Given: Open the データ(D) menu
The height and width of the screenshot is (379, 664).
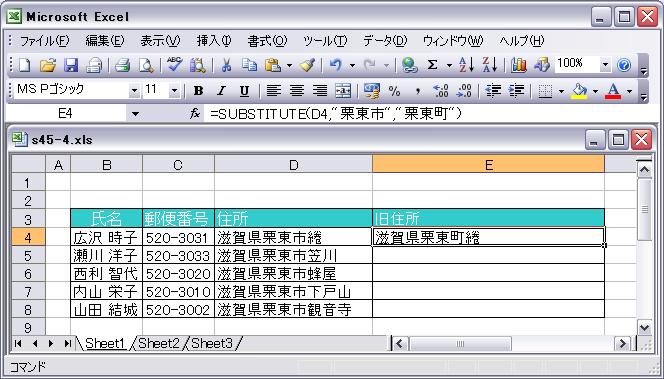Looking at the screenshot, I should pyautogui.click(x=385, y=41).
